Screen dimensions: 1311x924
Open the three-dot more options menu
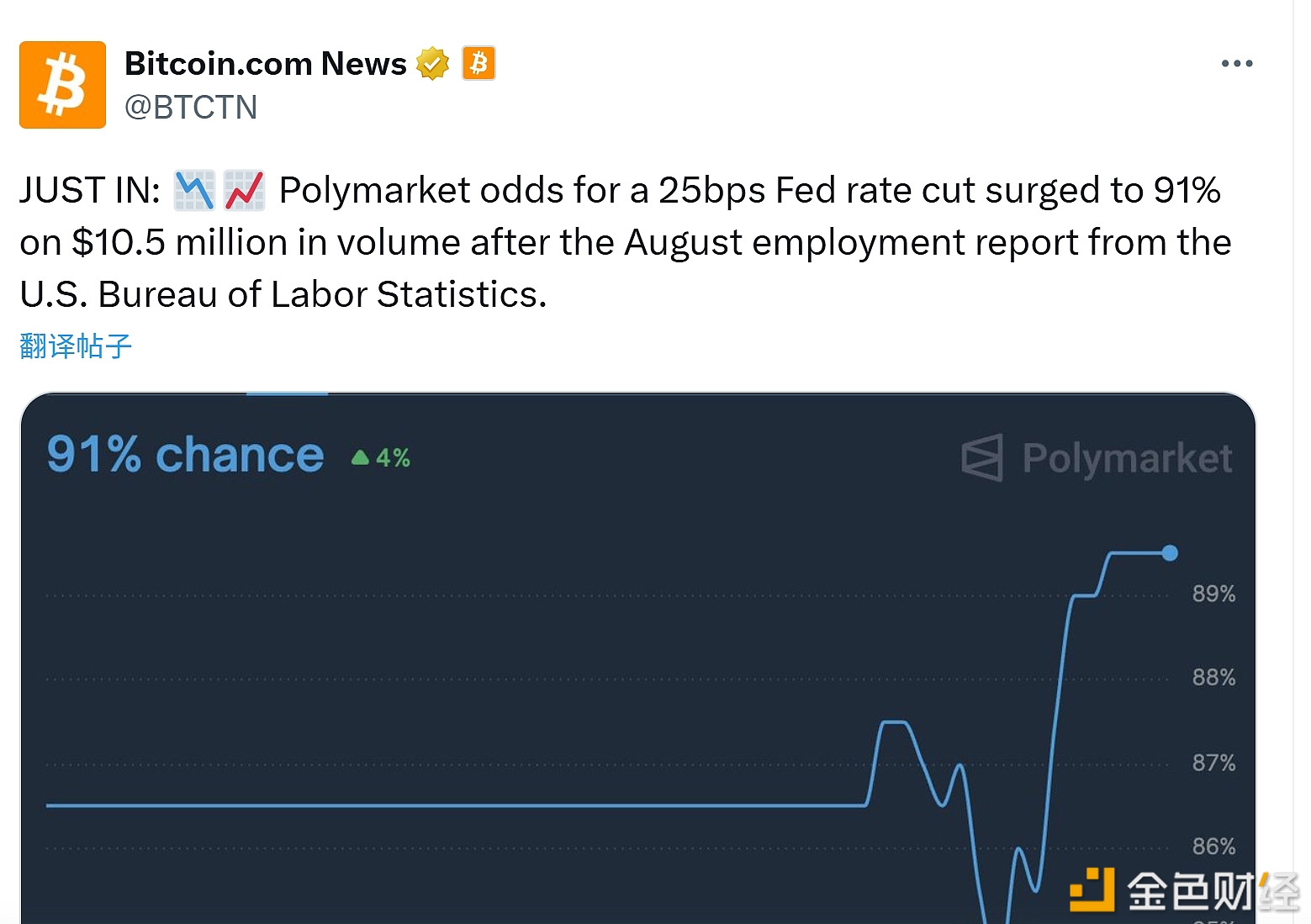point(1236,64)
